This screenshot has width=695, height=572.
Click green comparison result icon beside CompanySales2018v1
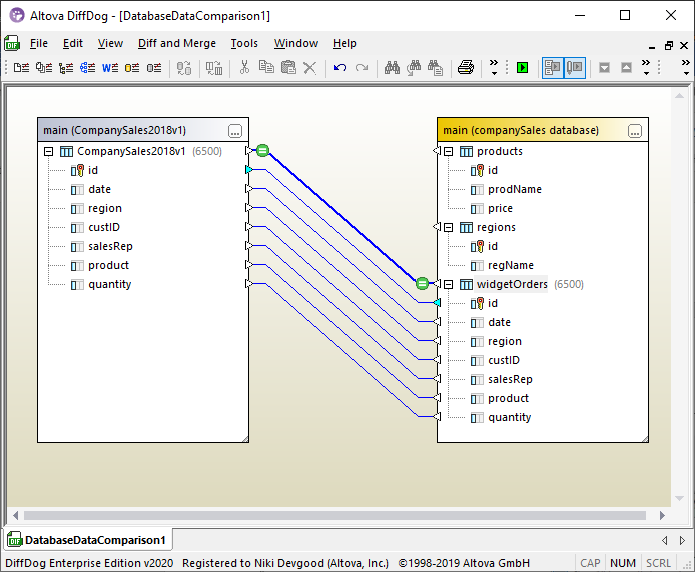click(262, 151)
